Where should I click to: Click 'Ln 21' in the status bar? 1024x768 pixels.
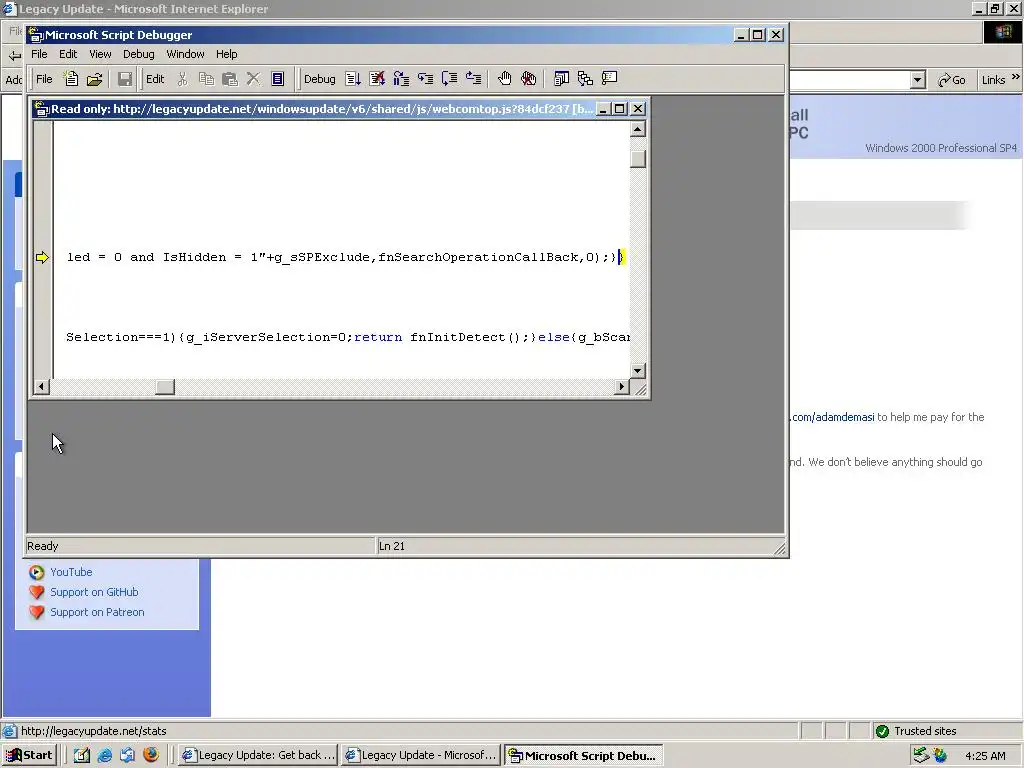[392, 546]
